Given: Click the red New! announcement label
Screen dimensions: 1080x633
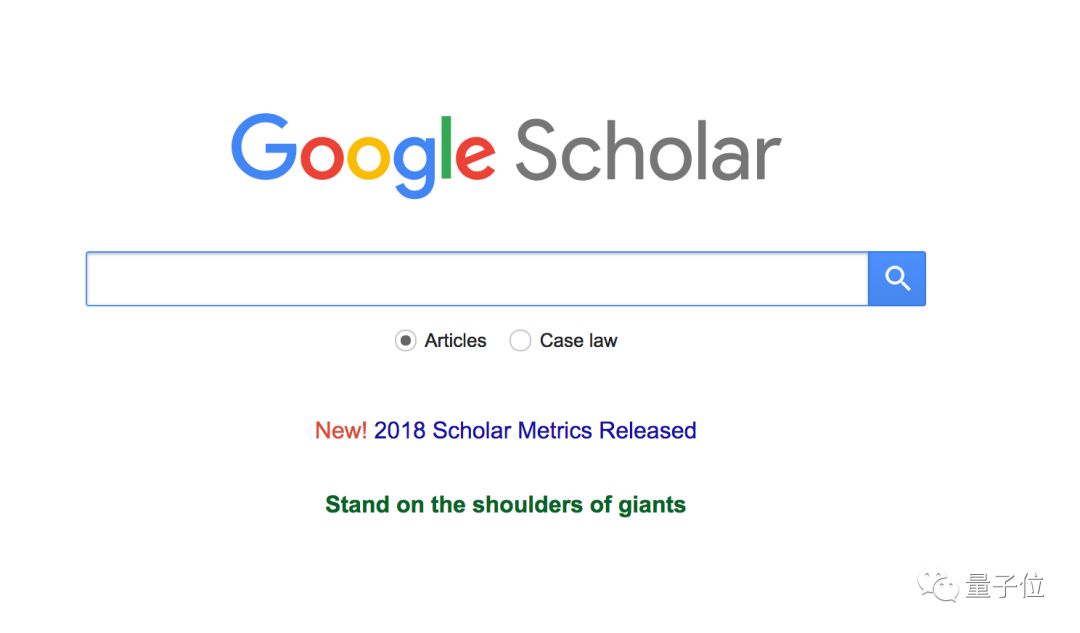Looking at the screenshot, I should pos(341,431).
